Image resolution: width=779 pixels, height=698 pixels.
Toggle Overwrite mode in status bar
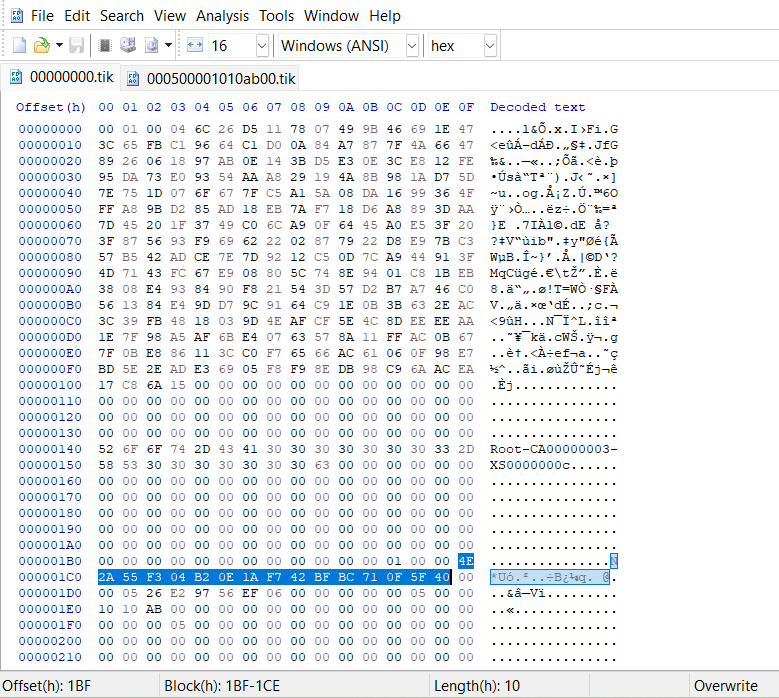pos(726,686)
